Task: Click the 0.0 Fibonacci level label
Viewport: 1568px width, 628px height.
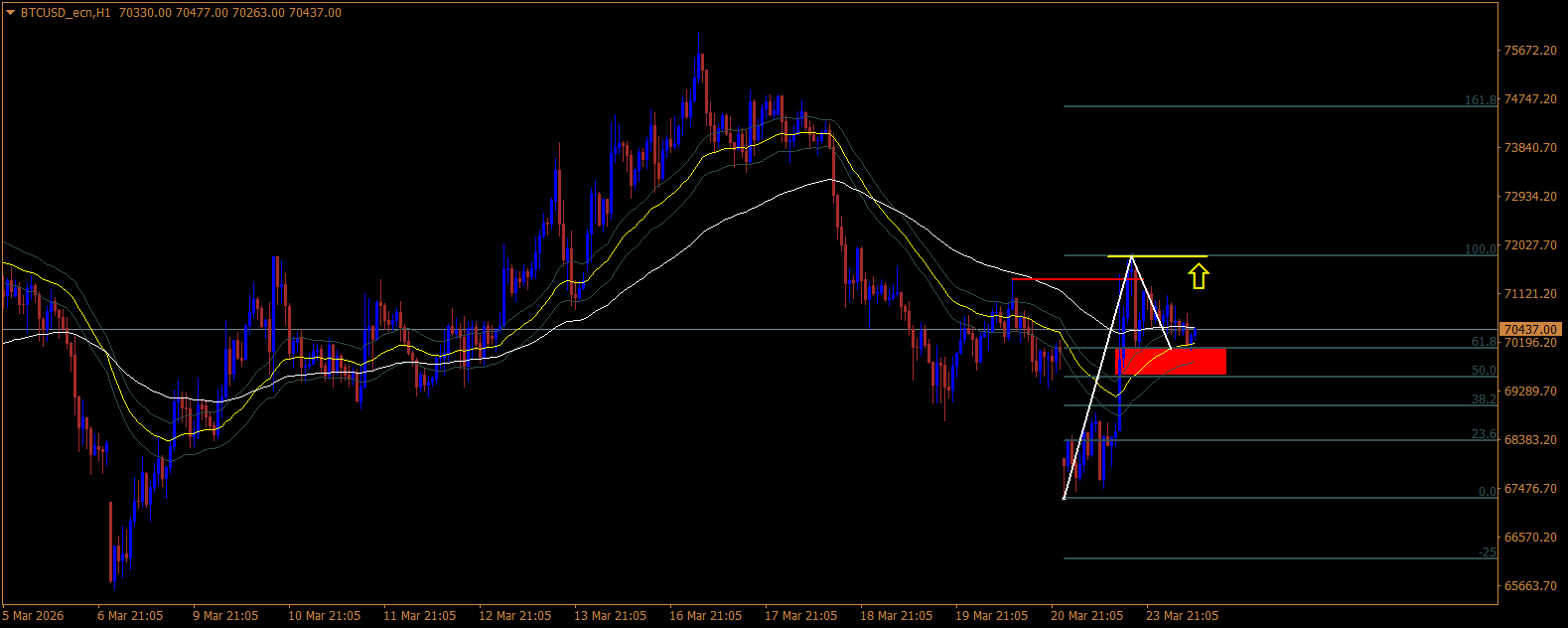Action: click(x=1487, y=492)
